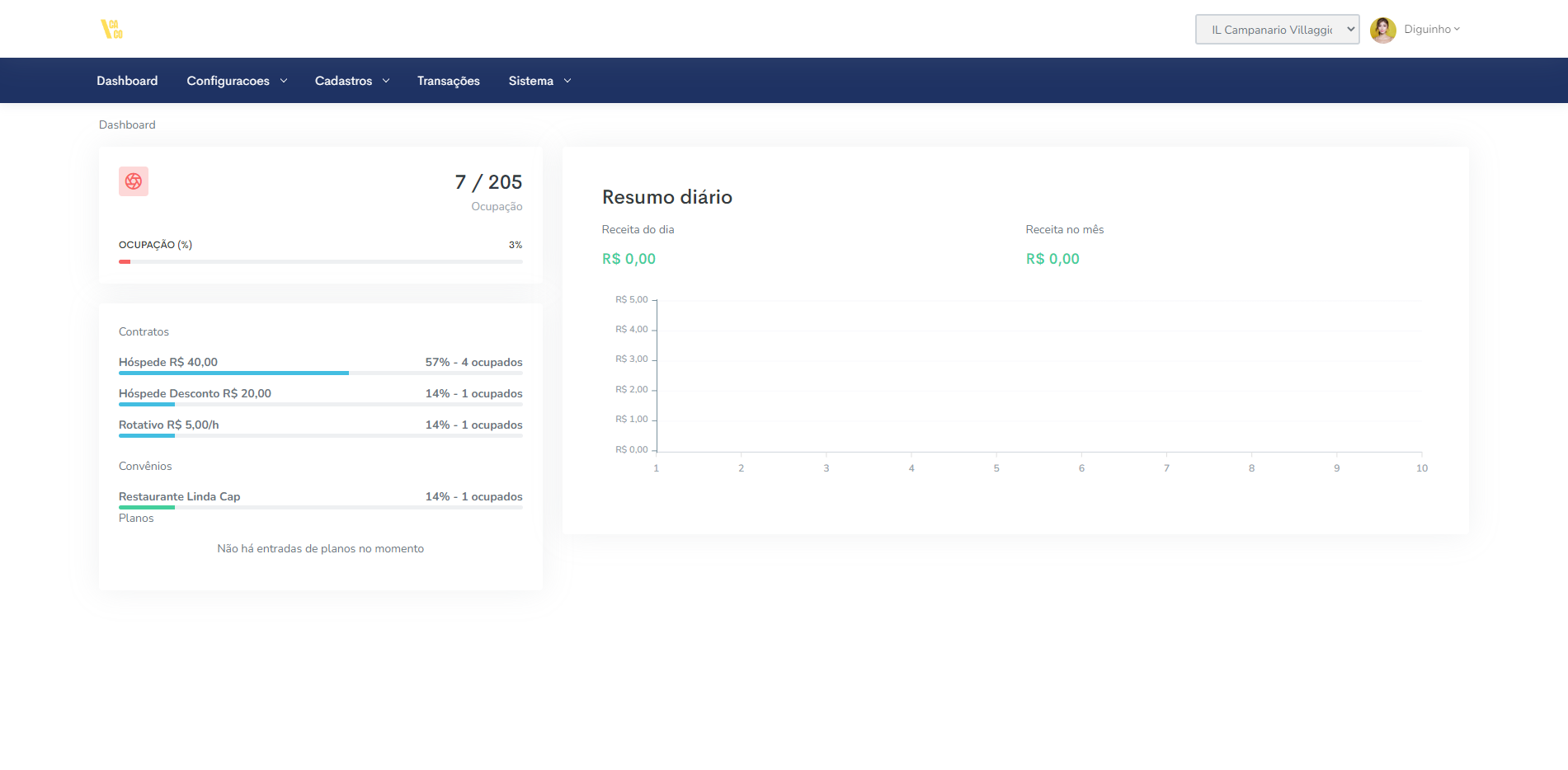Click the Receita no mês R$ 0,00 value

[1052, 259]
